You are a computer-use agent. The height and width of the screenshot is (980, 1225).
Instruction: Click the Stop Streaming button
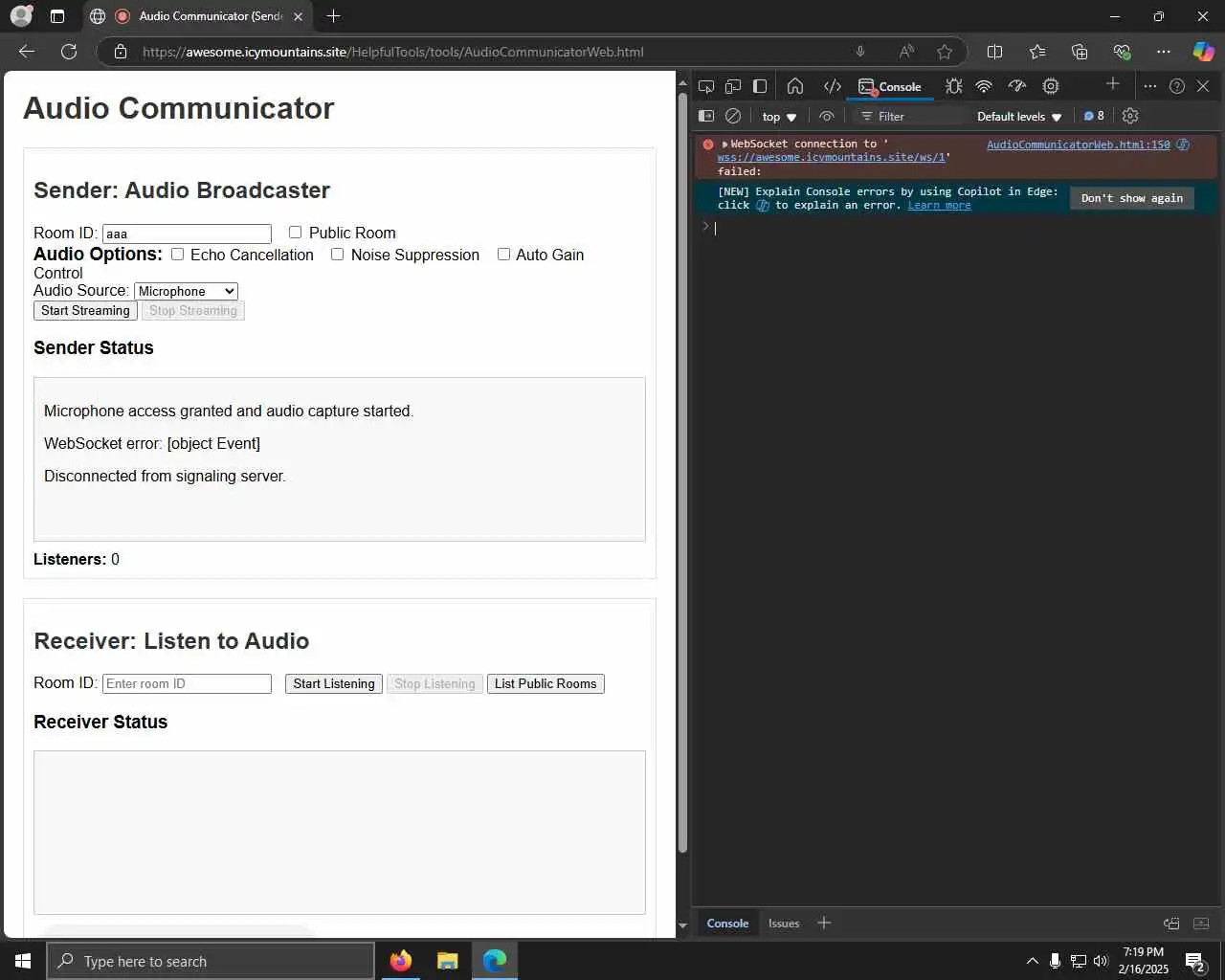192,311
